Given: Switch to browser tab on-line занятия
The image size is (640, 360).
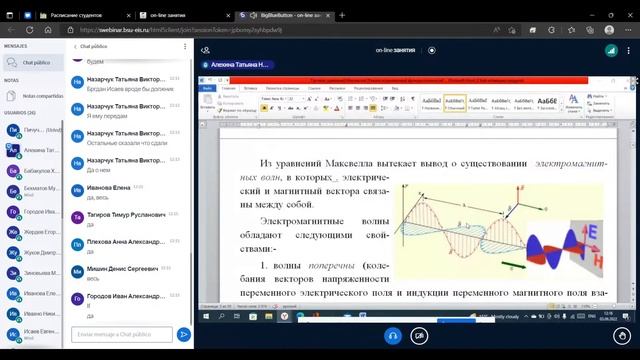Looking at the screenshot, I should [186, 16].
